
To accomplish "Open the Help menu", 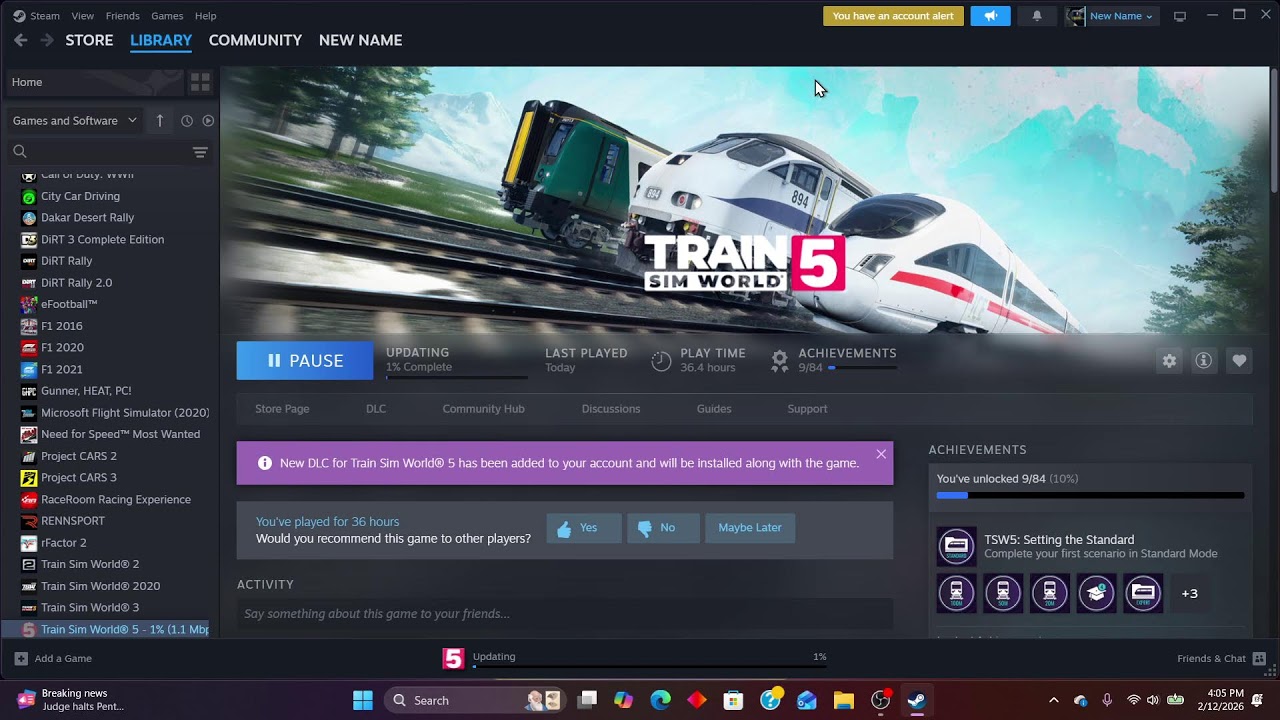I will 205,16.
